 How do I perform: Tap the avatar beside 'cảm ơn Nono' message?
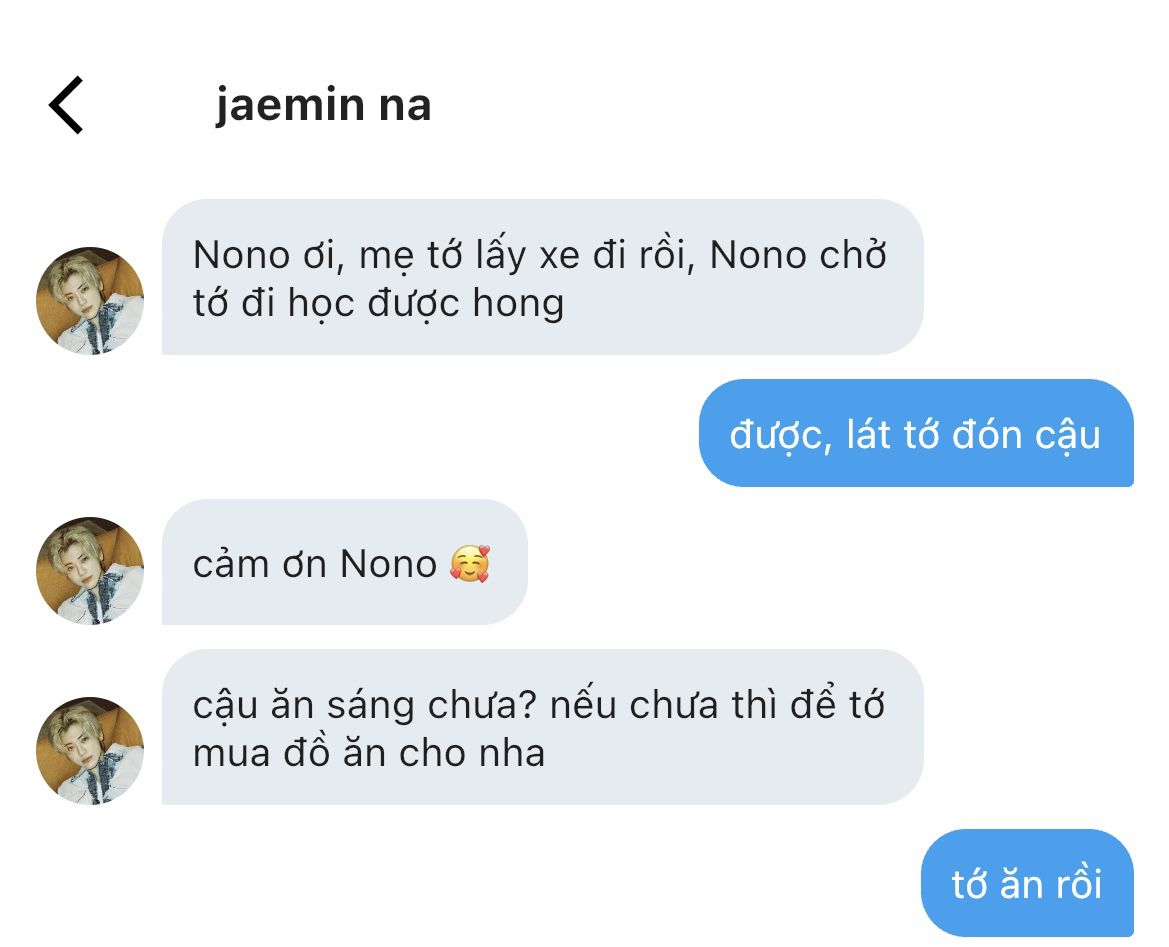point(90,570)
